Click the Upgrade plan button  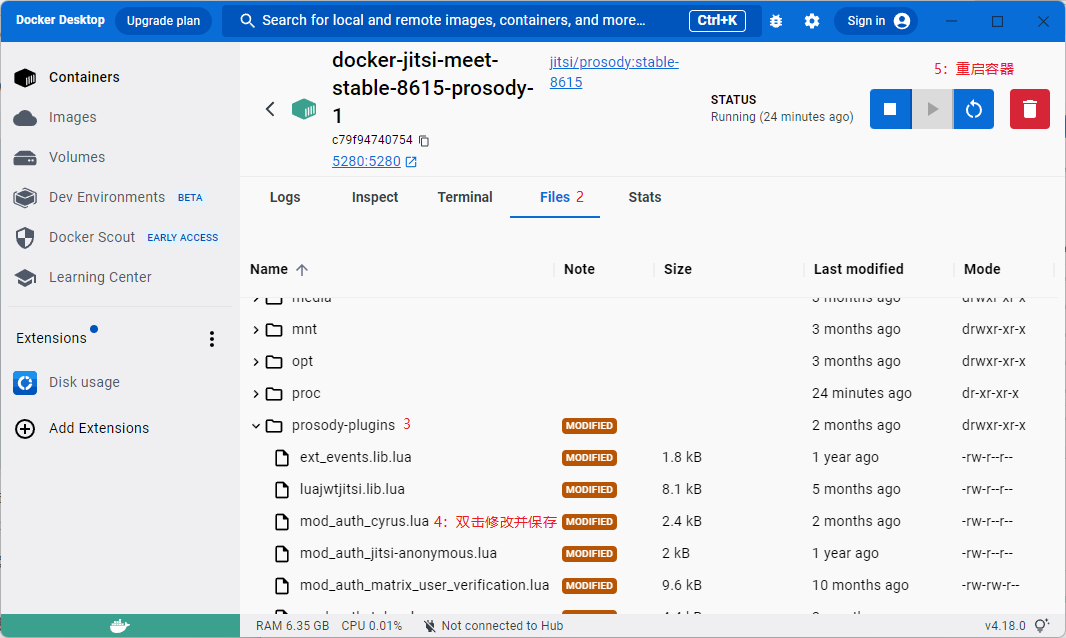tap(163, 21)
